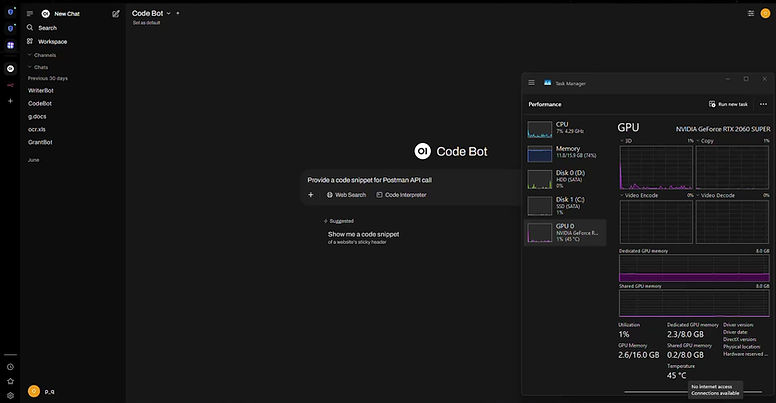Click the Set as default link
The width and height of the screenshot is (776, 403).
pyautogui.click(x=146, y=23)
